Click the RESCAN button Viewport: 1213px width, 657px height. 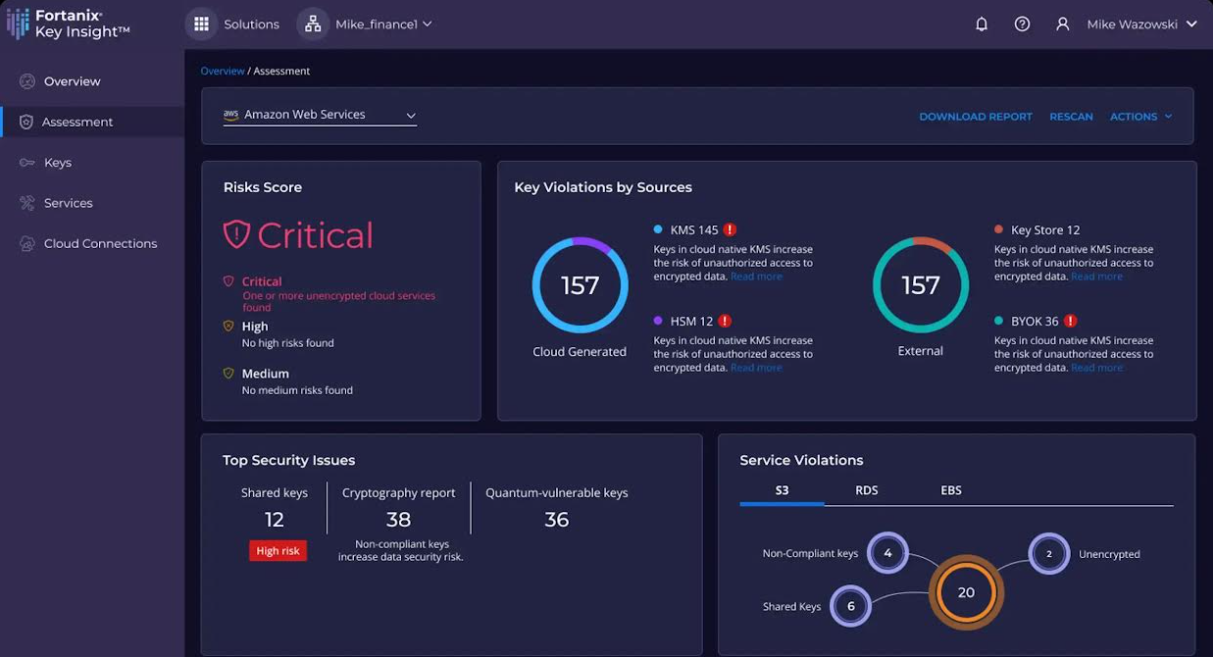point(1071,117)
